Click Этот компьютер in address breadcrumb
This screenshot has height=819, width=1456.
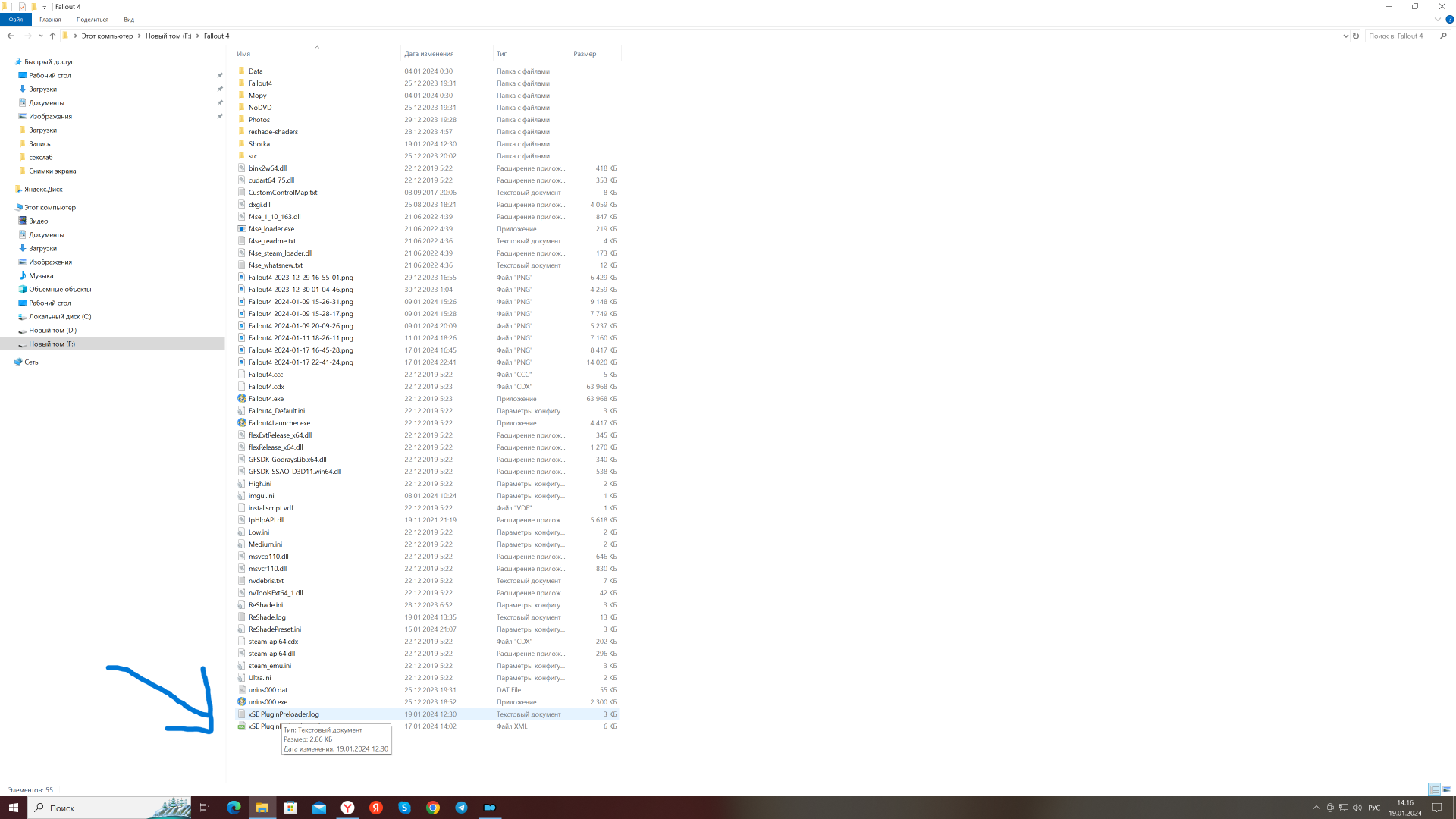(107, 36)
